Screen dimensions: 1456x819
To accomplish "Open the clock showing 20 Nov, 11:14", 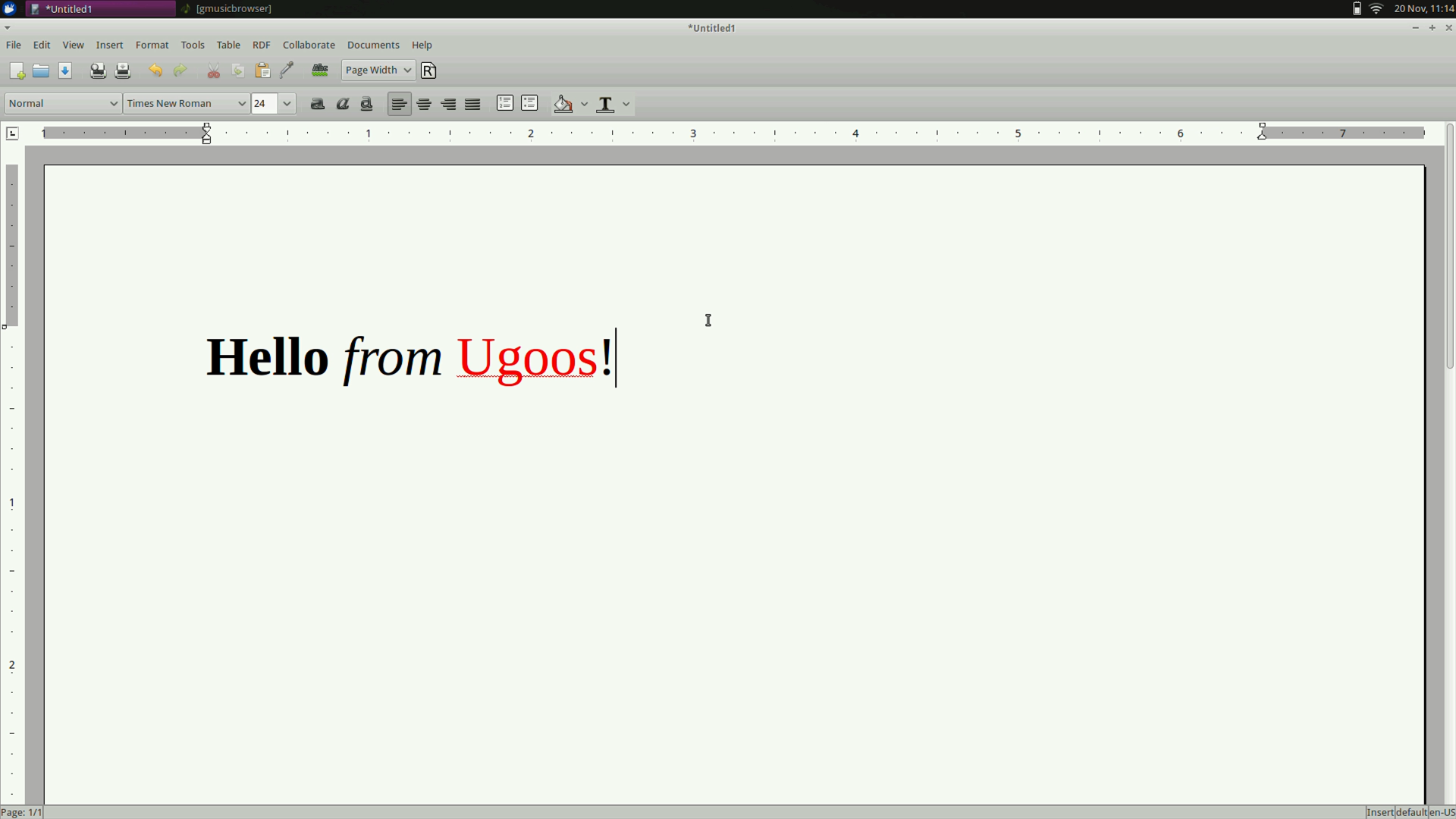I will pyautogui.click(x=1423, y=9).
